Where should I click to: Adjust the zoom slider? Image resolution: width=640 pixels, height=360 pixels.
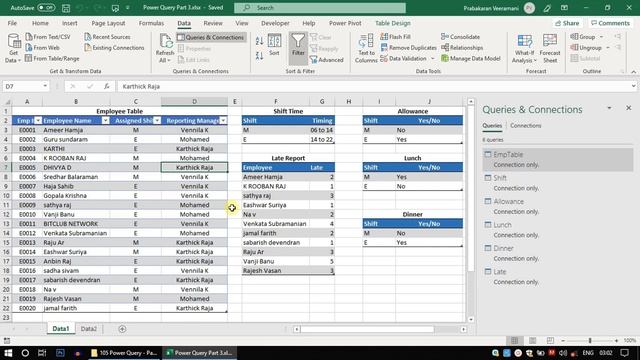(590, 340)
